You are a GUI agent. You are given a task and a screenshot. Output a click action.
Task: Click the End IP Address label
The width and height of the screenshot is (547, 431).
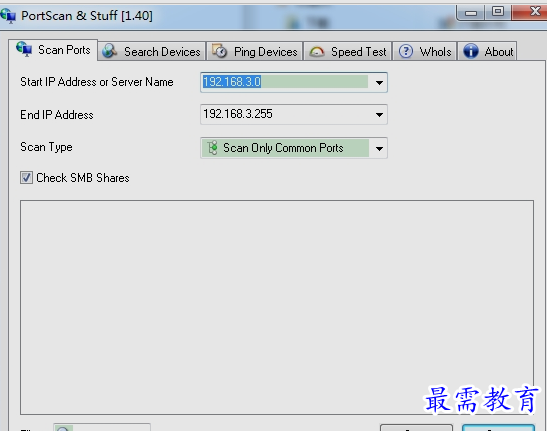click(x=57, y=115)
